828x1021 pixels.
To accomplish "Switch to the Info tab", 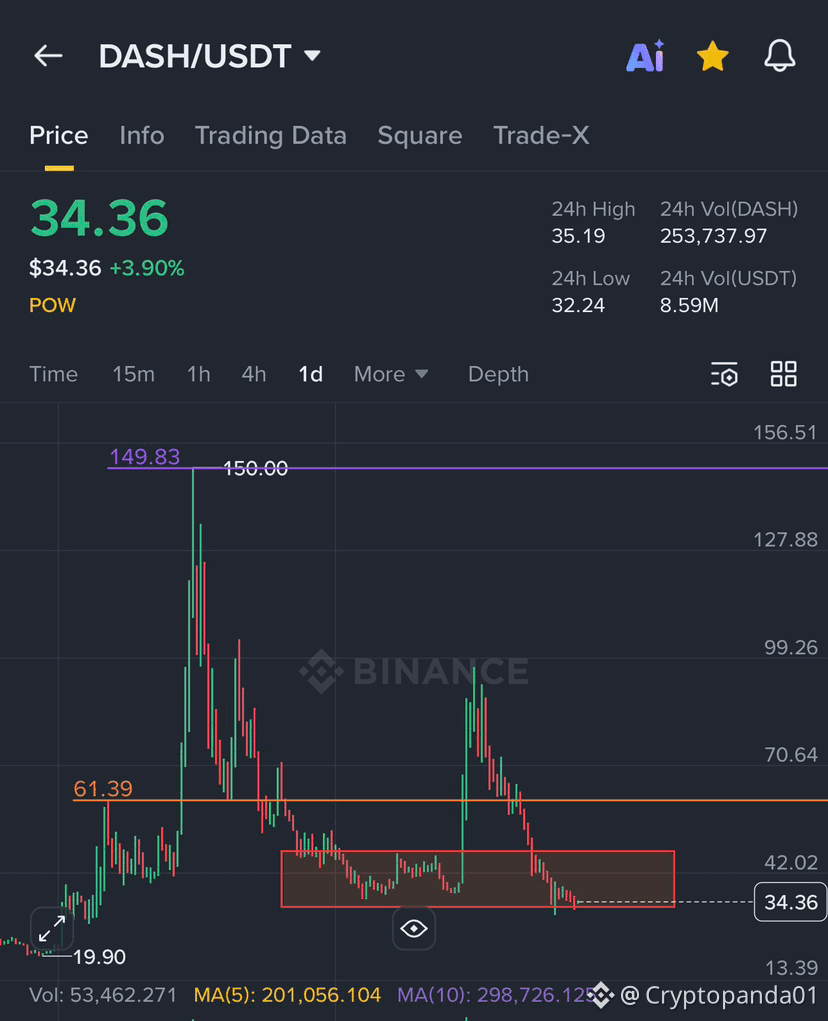I will (x=142, y=135).
